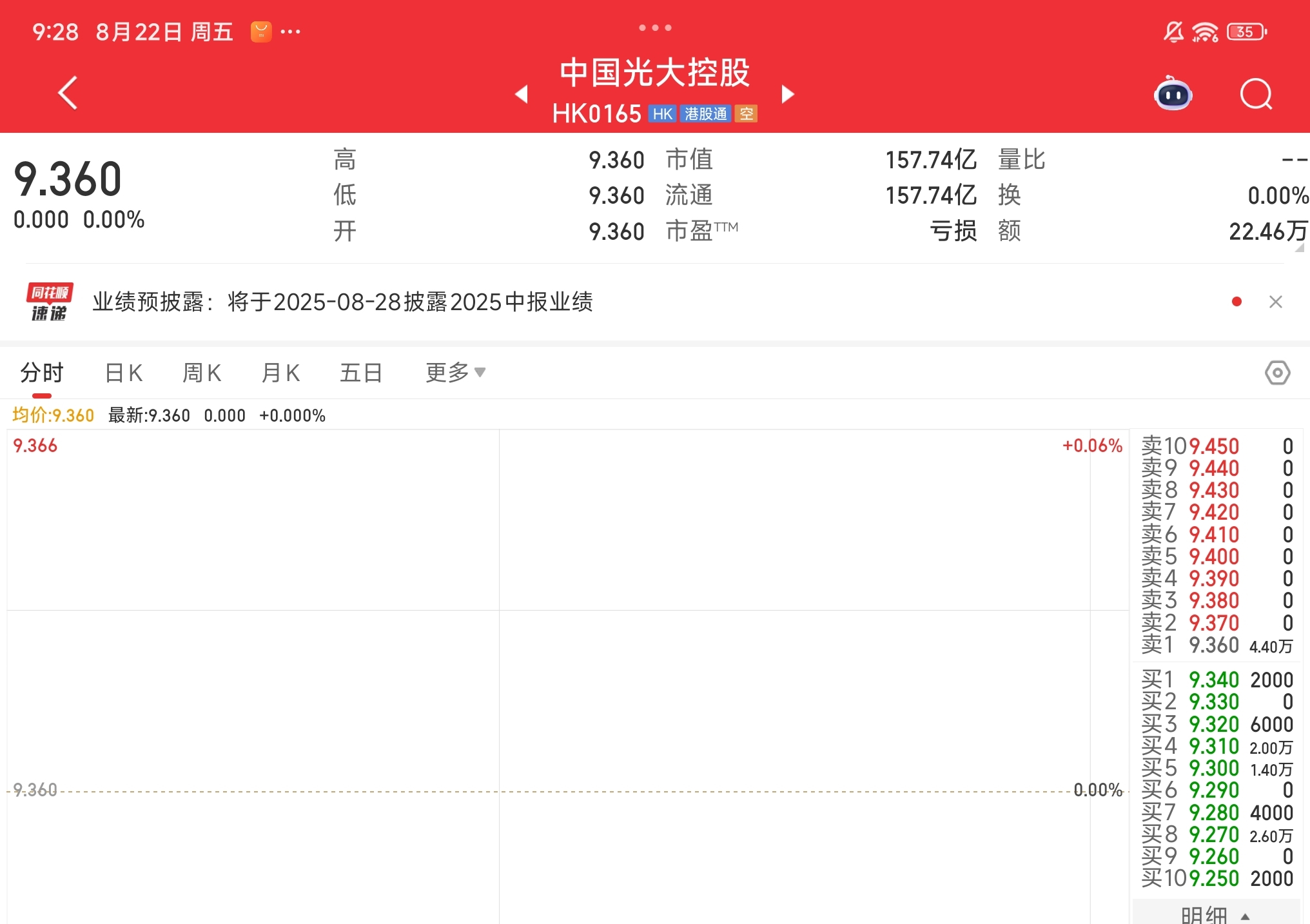The height and width of the screenshot is (924, 1310).
Task: Select the 卖5 9.400 order row
Action: point(1217,556)
